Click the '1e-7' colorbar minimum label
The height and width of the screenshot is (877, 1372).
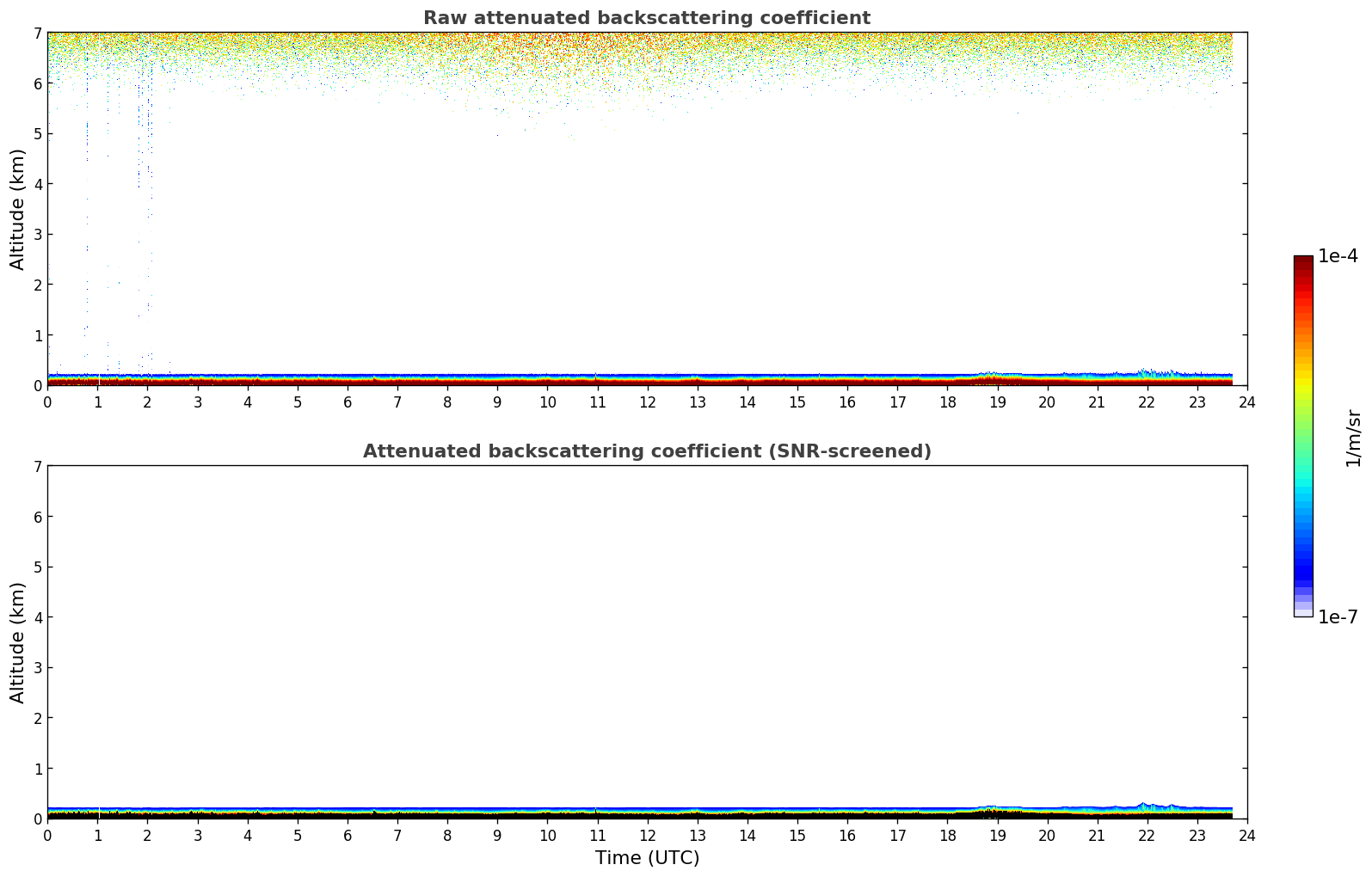1338,617
